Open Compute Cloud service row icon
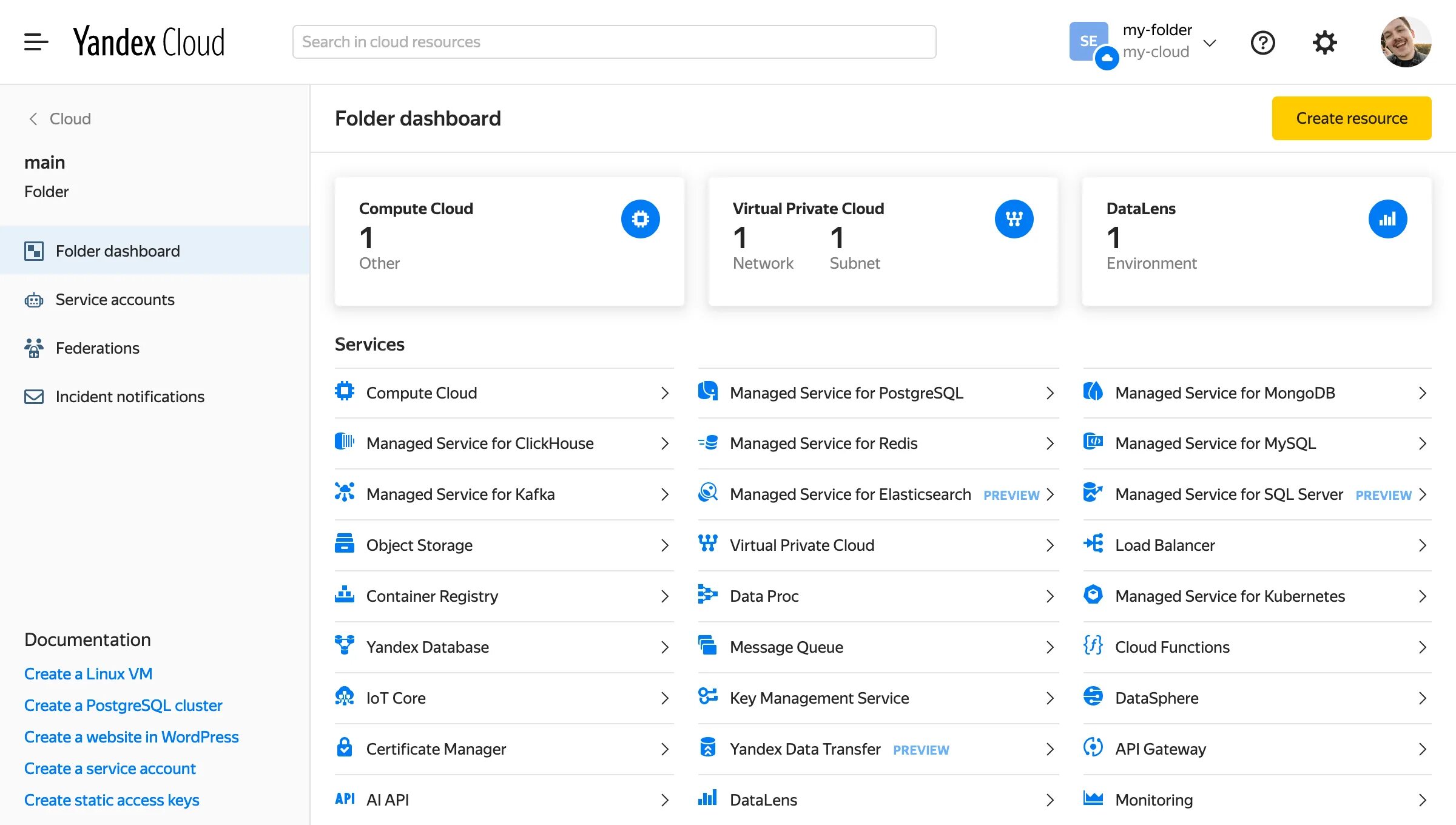 pos(345,391)
